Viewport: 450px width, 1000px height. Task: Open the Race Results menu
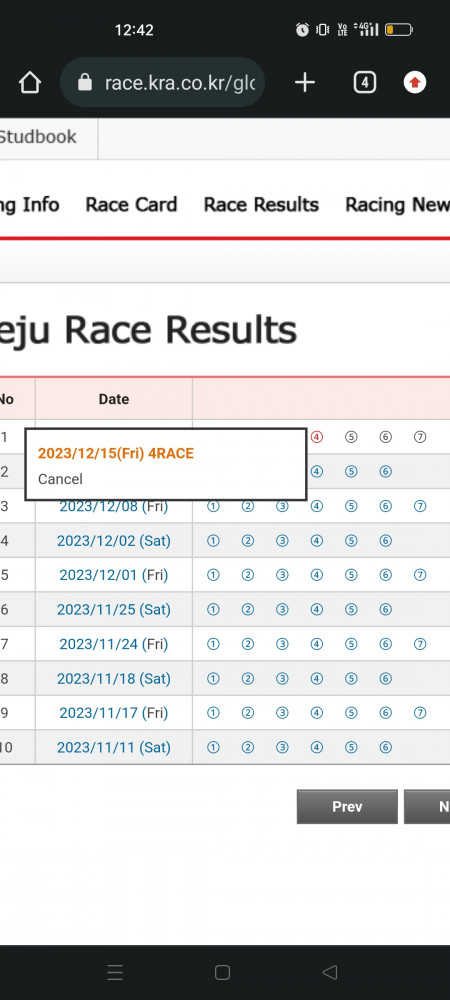[261, 205]
